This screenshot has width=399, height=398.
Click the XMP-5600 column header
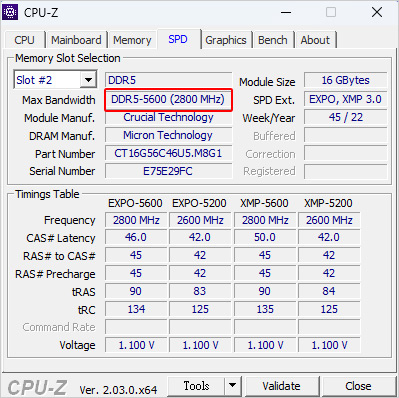coord(264,203)
